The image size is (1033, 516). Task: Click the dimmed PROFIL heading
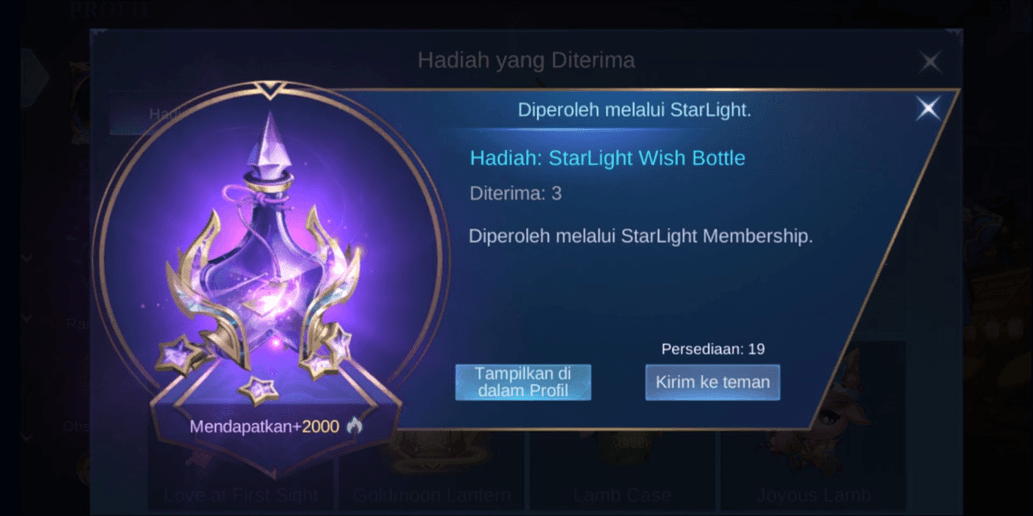tap(109, 9)
